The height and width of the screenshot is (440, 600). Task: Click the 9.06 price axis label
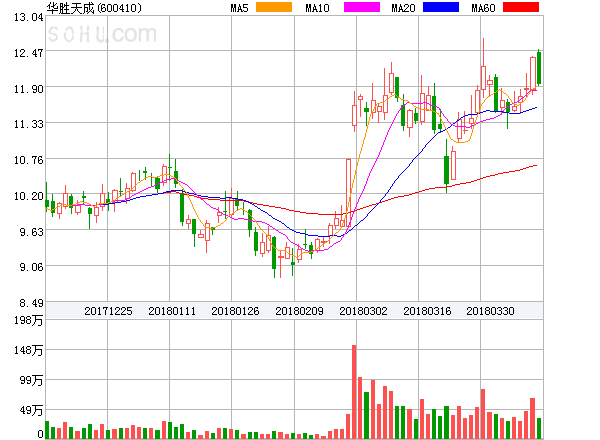tap(31, 267)
